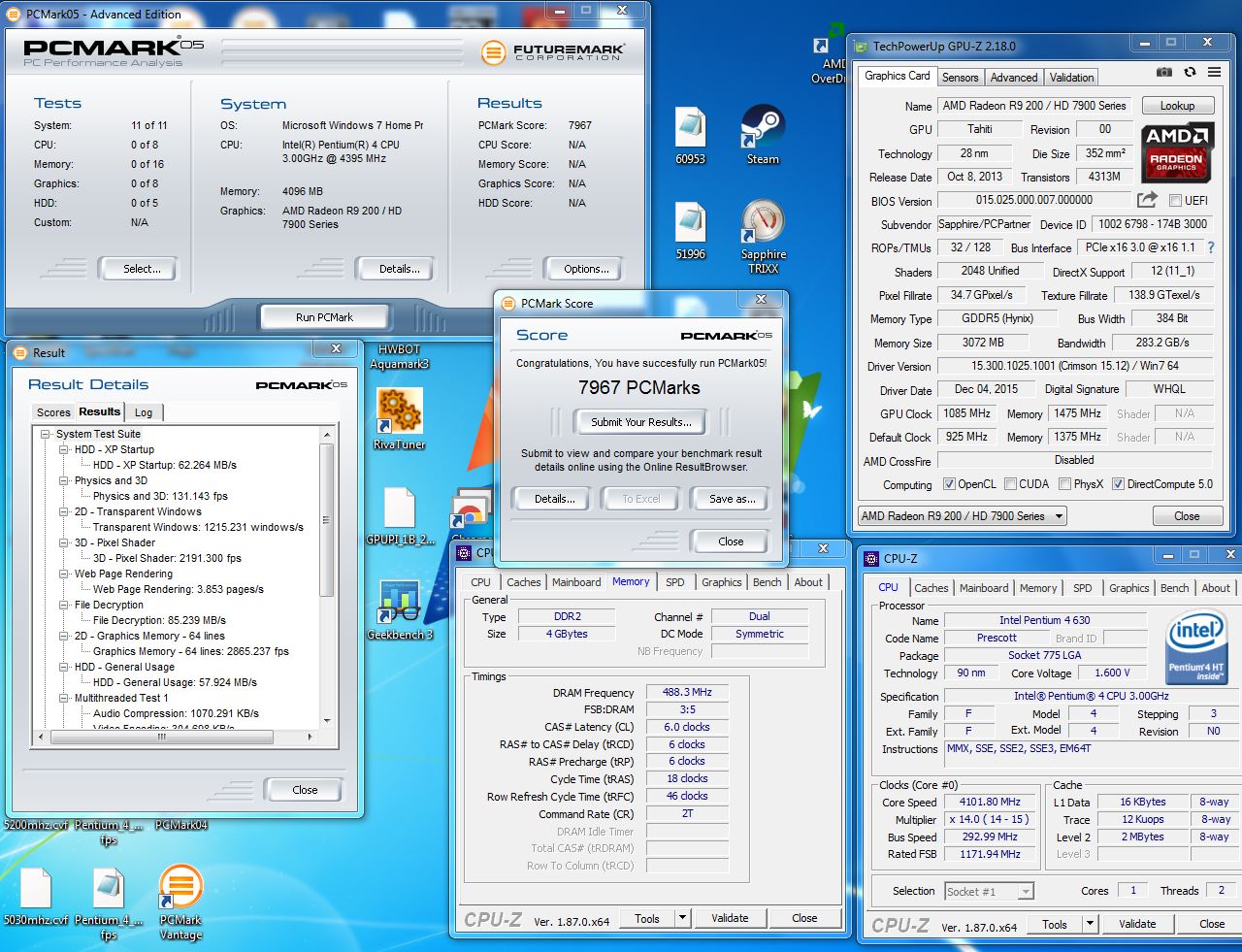Click Close button in GPU-Z window
The width and height of the screenshot is (1242, 952).
(1187, 516)
